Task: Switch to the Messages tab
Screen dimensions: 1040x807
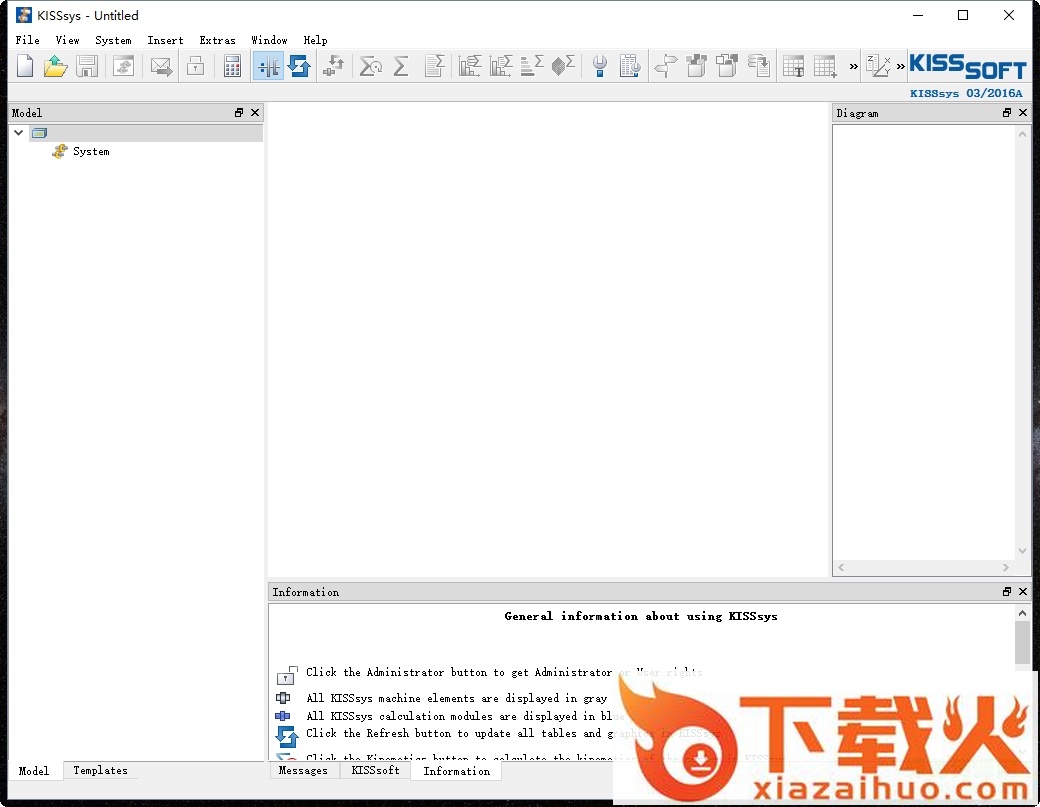Action: click(303, 771)
